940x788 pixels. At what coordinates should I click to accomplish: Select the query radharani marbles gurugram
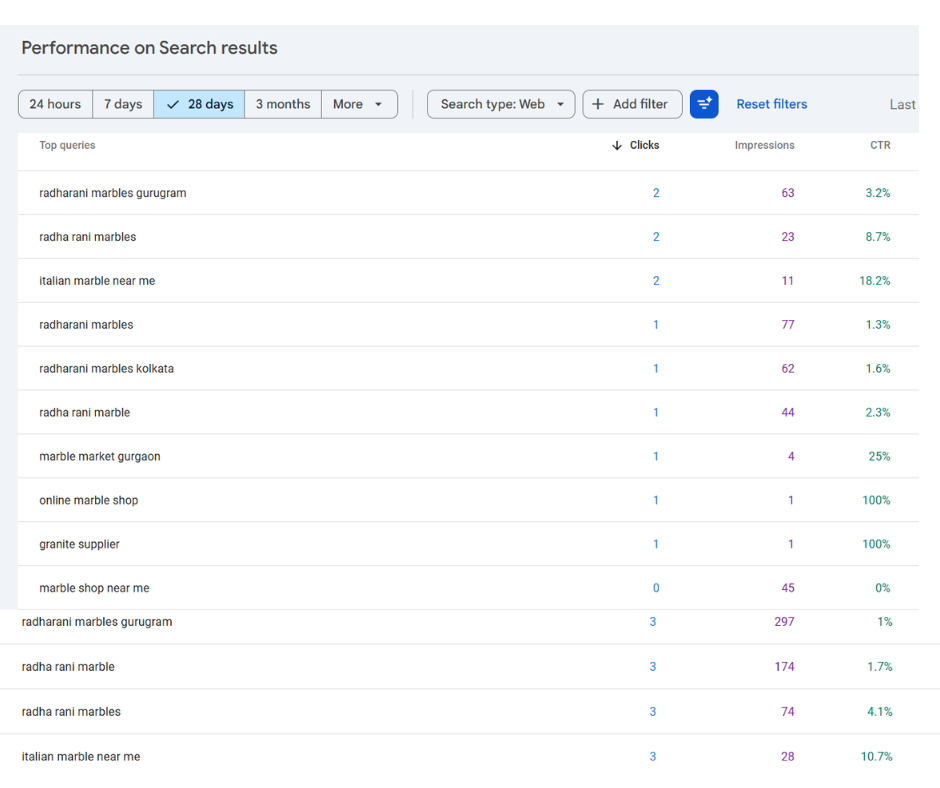pyautogui.click(x=112, y=193)
